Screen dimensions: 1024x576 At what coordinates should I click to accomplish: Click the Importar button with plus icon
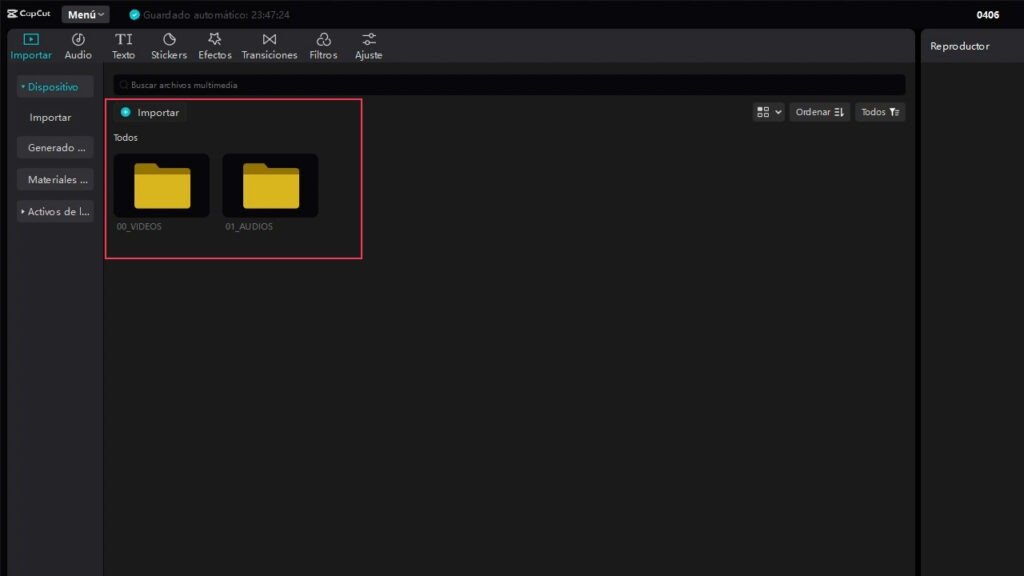pyautogui.click(x=150, y=112)
